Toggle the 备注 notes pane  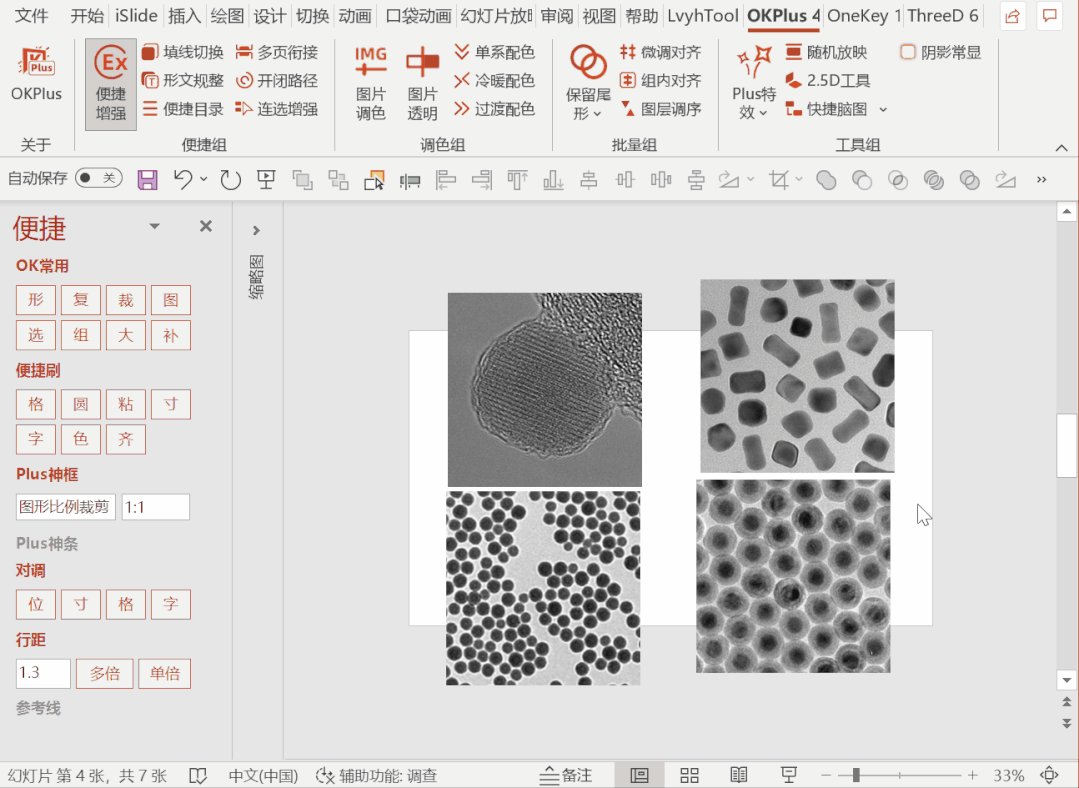coord(566,776)
